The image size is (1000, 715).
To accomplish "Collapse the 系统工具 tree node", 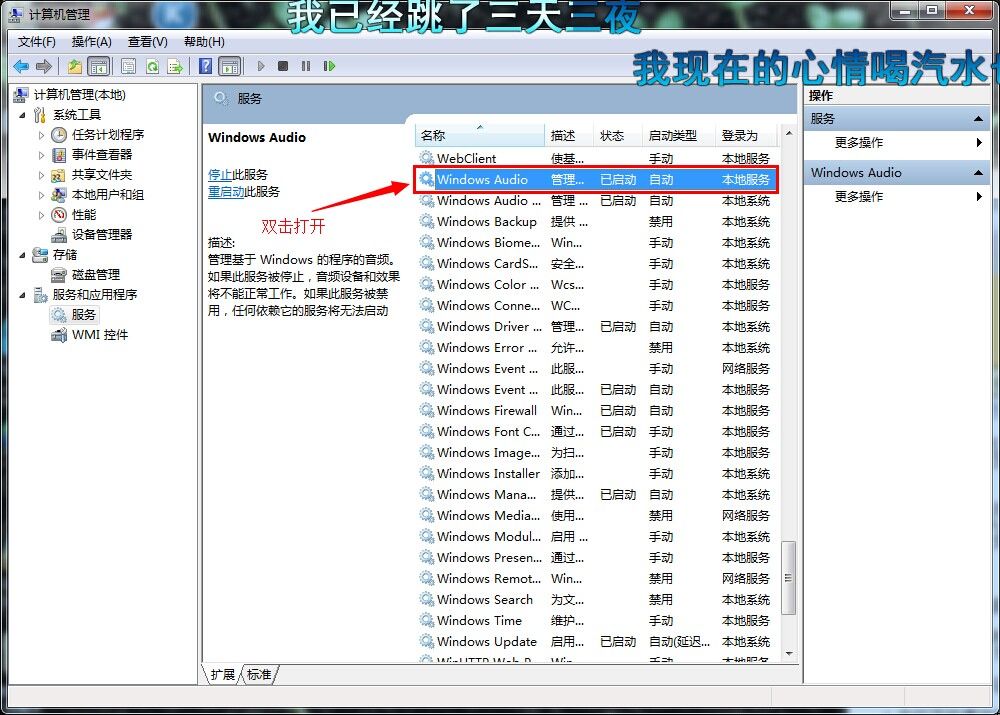I will (x=23, y=115).
